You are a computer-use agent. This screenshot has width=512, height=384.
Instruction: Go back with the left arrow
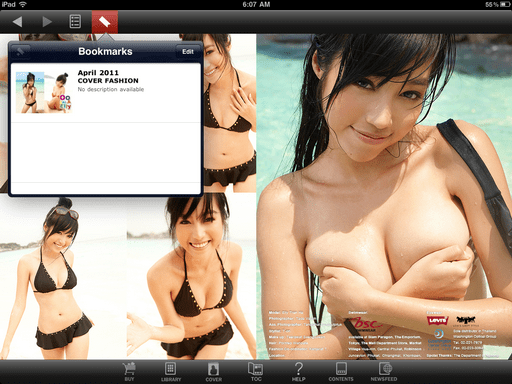[x=17, y=22]
